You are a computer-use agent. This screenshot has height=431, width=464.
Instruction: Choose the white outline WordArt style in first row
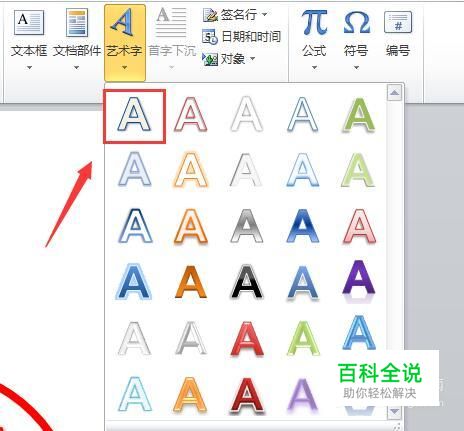coord(247,114)
